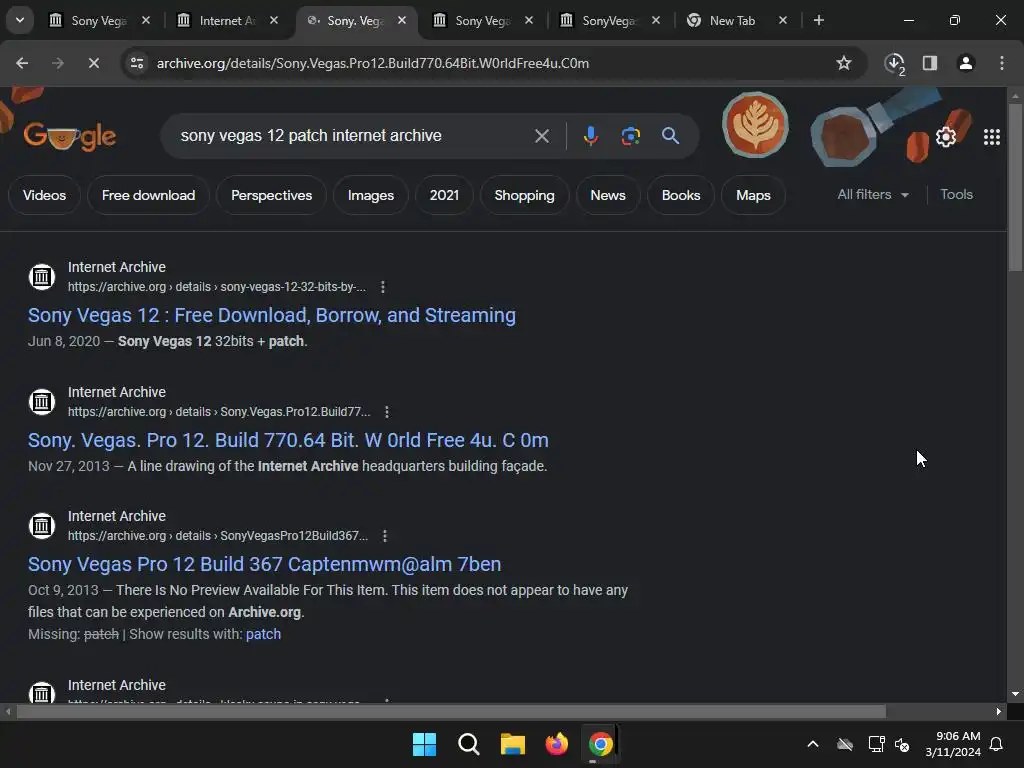Select the Perspectives filter

[272, 195]
